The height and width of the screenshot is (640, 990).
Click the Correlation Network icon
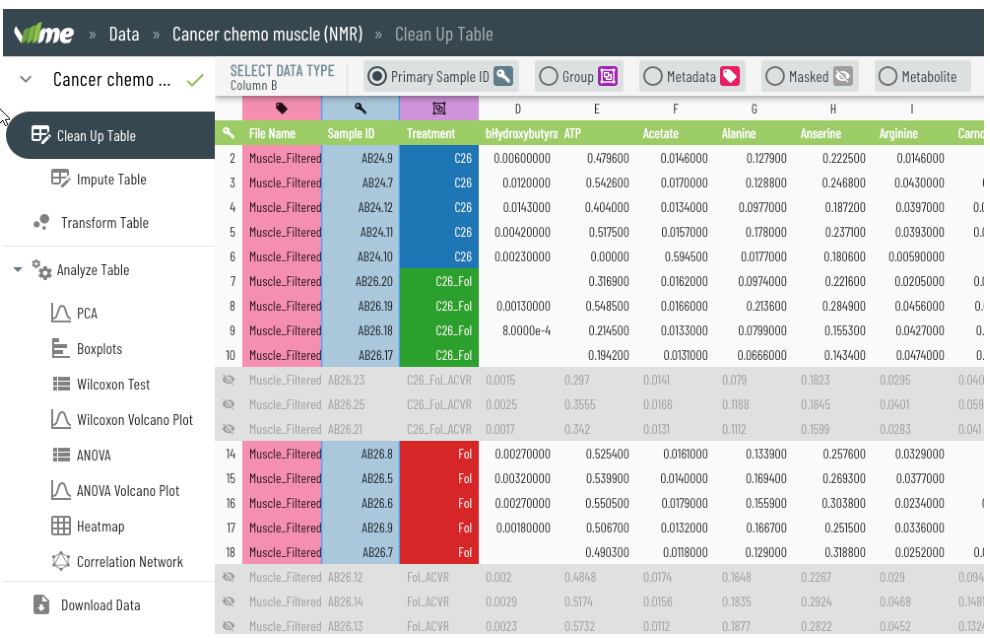(x=60, y=562)
